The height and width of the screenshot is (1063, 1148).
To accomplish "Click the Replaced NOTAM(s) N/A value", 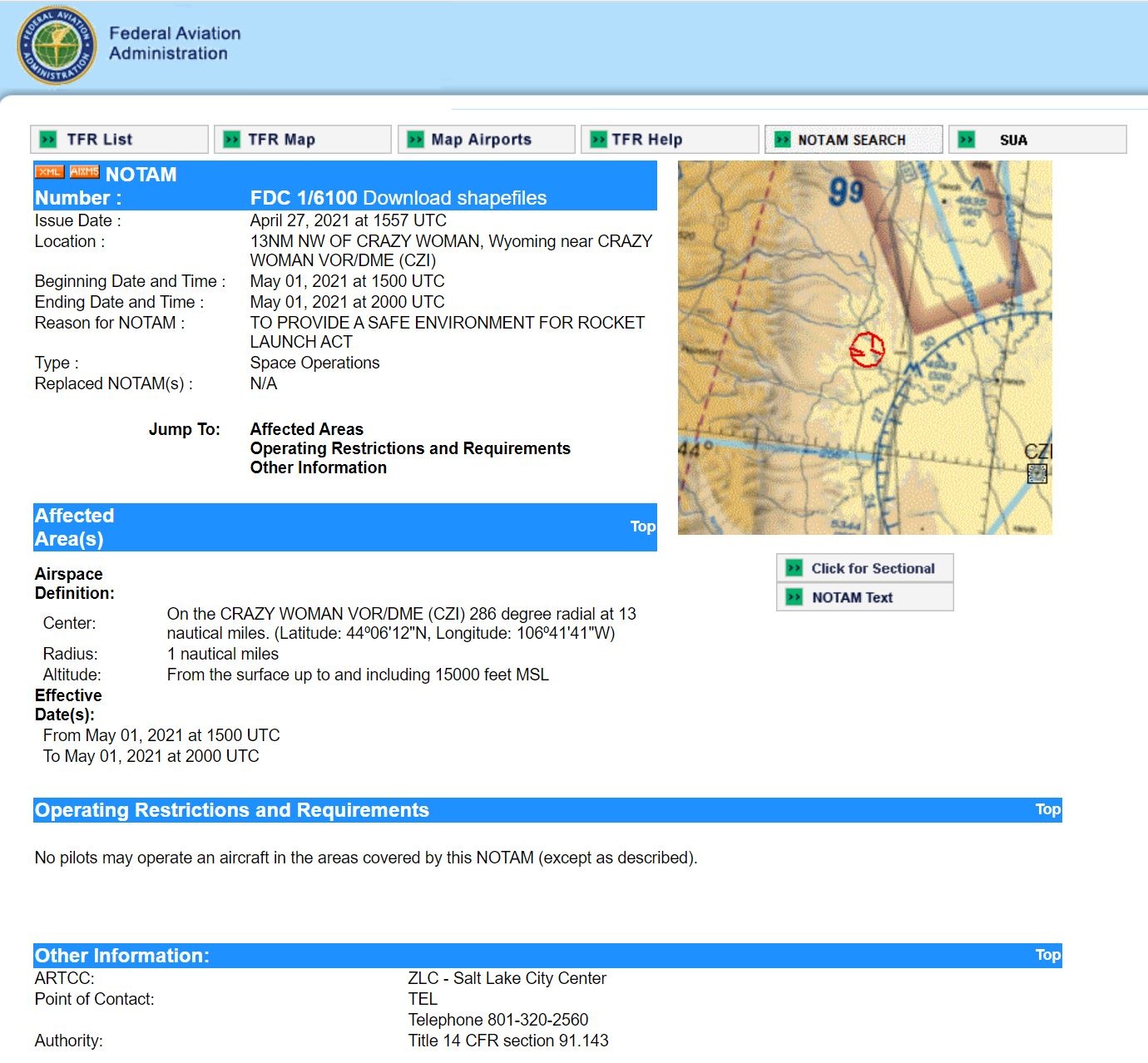I will pos(264,383).
